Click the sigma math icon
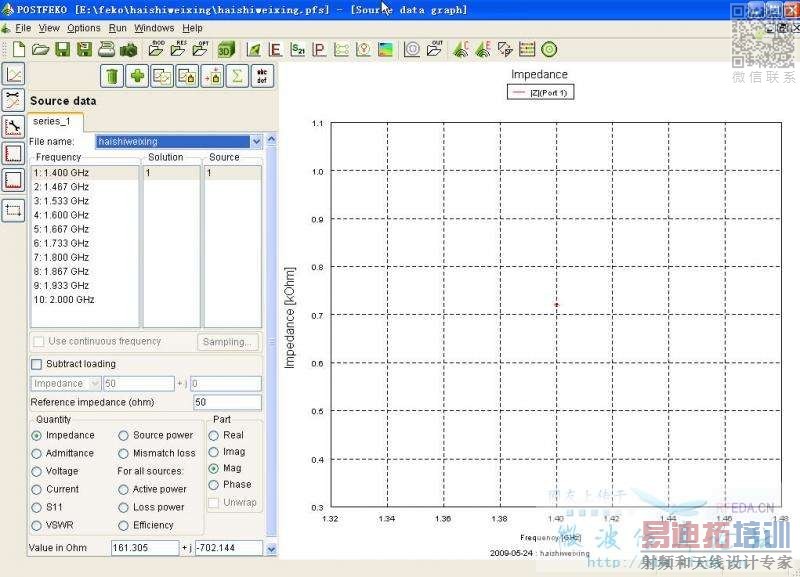 [237, 76]
